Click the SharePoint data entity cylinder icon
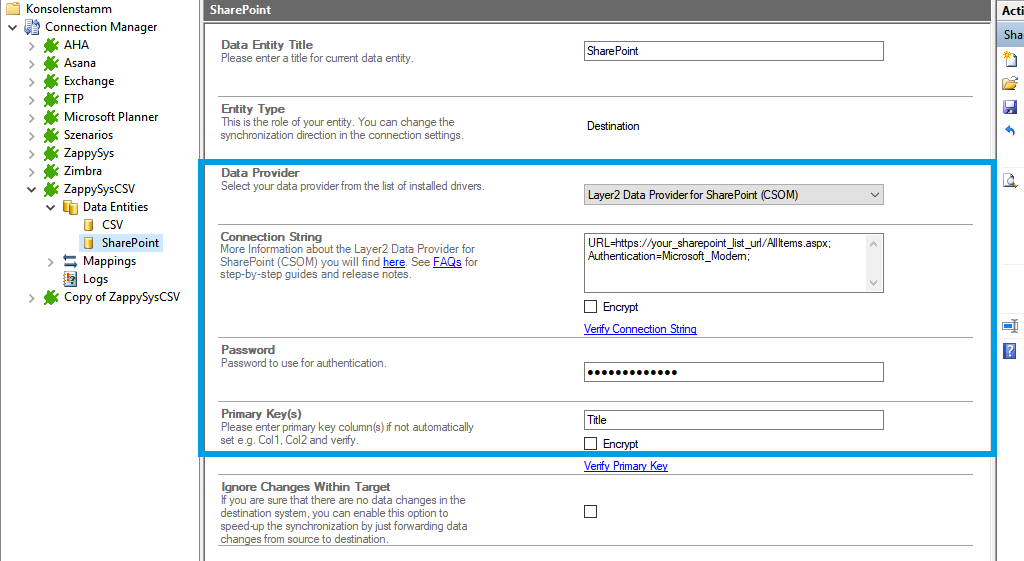Screen dimensions: 1024x561 pyautogui.click(x=89, y=243)
